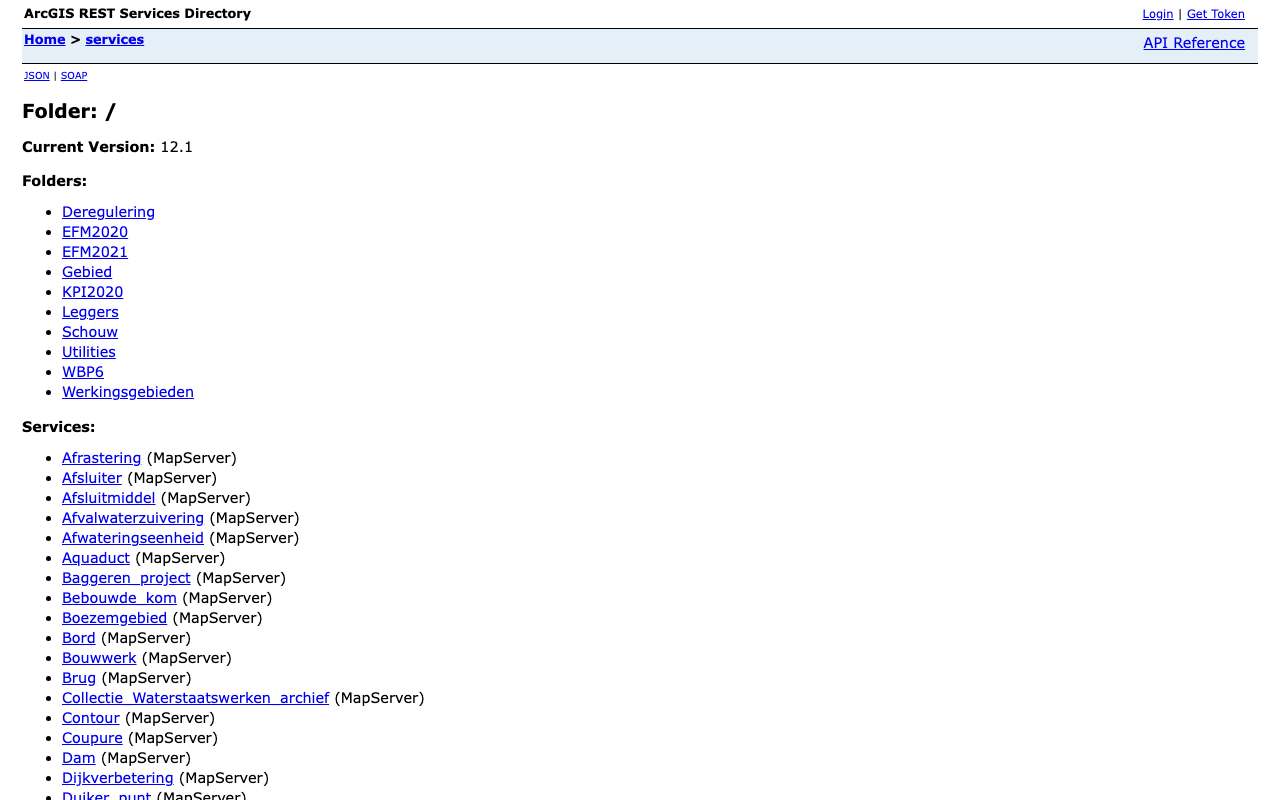Viewport: 1280px width, 800px height.
Task: Select the Current Version 12.1 text
Action: pos(107,147)
